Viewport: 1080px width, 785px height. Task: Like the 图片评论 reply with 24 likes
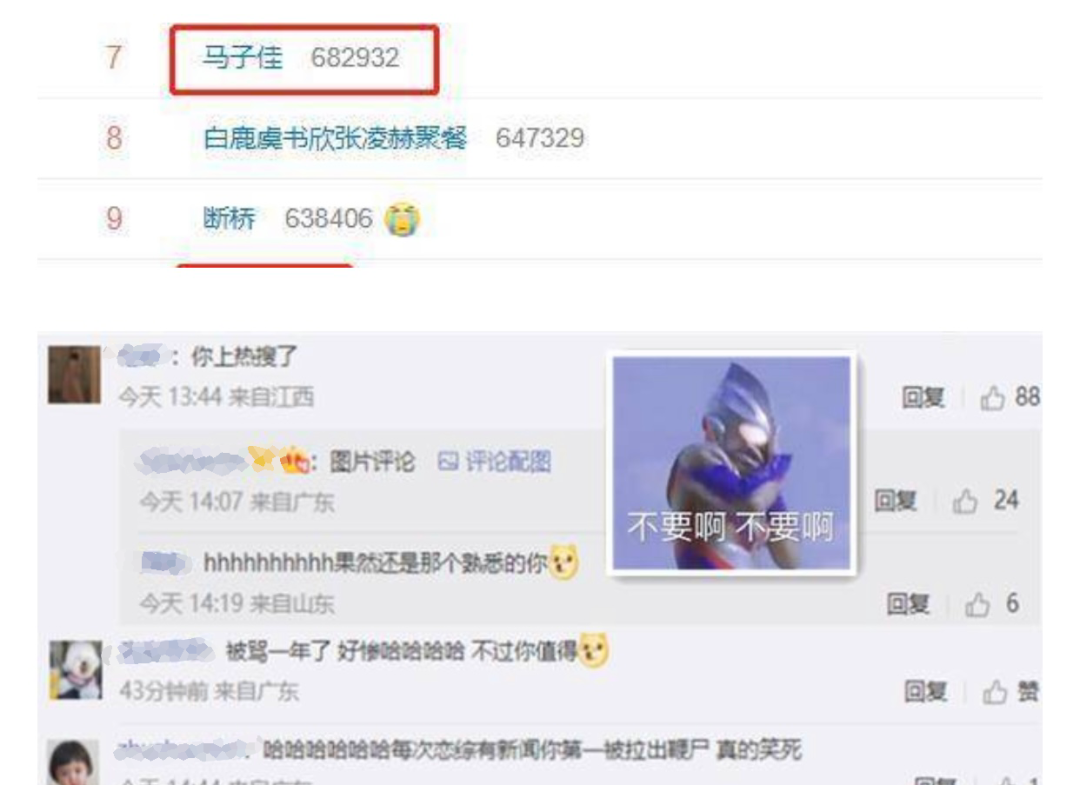pos(965,501)
